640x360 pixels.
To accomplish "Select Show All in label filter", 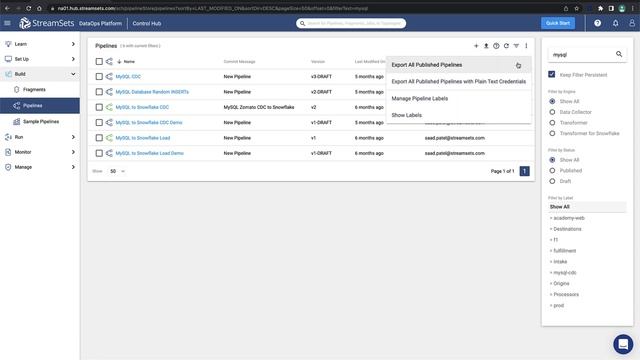I will tap(587, 207).
